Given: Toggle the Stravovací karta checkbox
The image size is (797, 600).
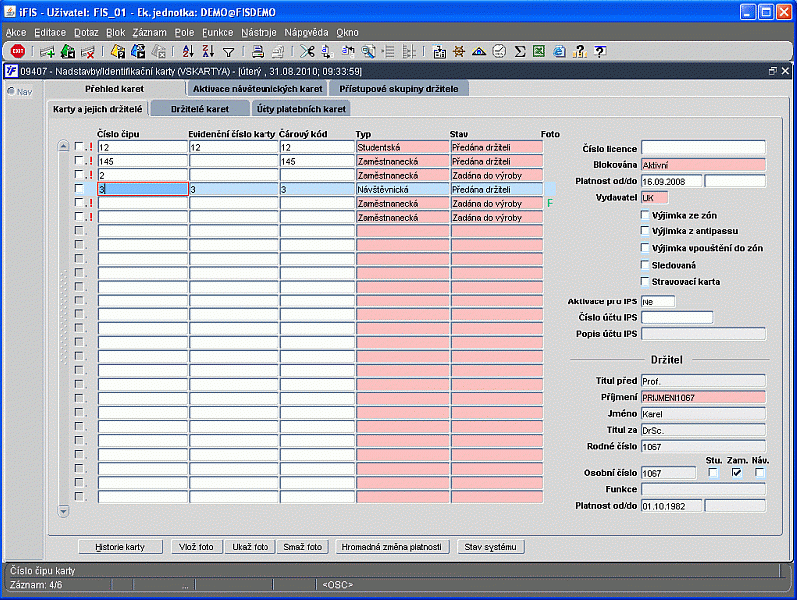Looking at the screenshot, I should pyautogui.click(x=645, y=281).
